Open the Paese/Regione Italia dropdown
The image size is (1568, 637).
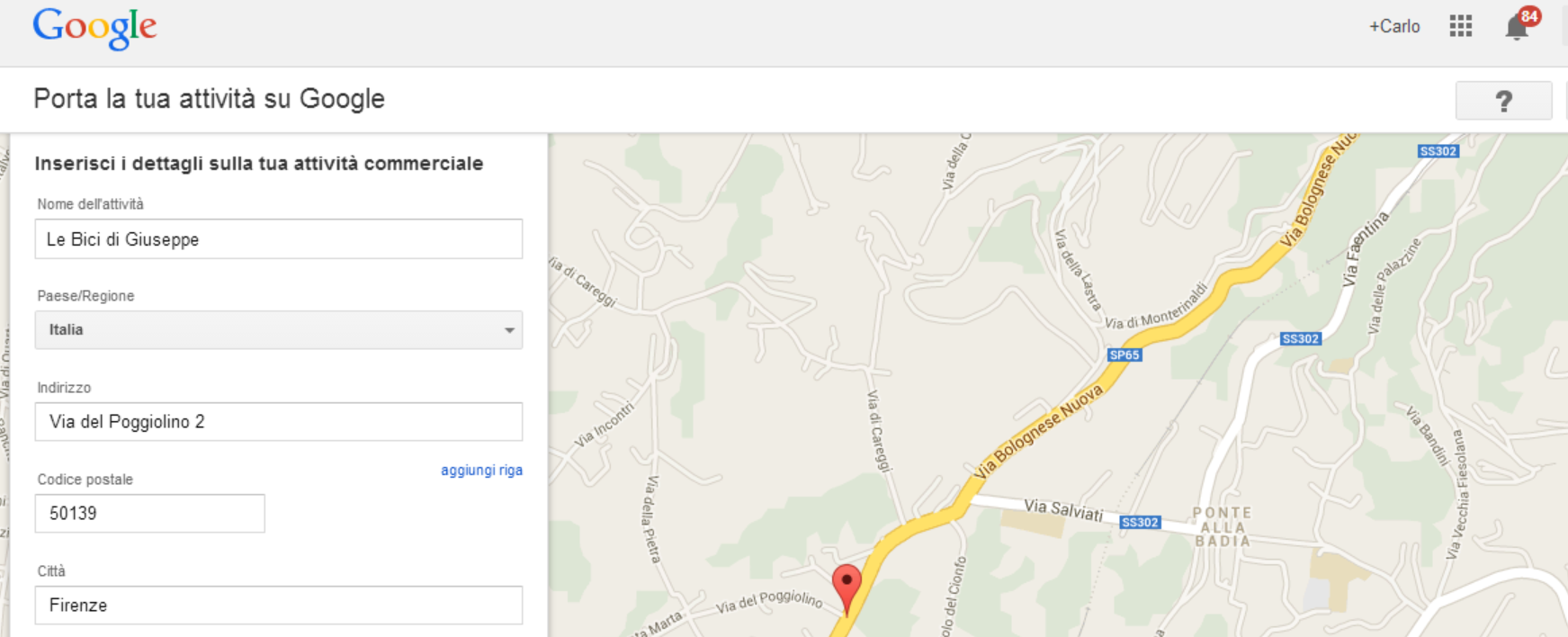[x=279, y=330]
